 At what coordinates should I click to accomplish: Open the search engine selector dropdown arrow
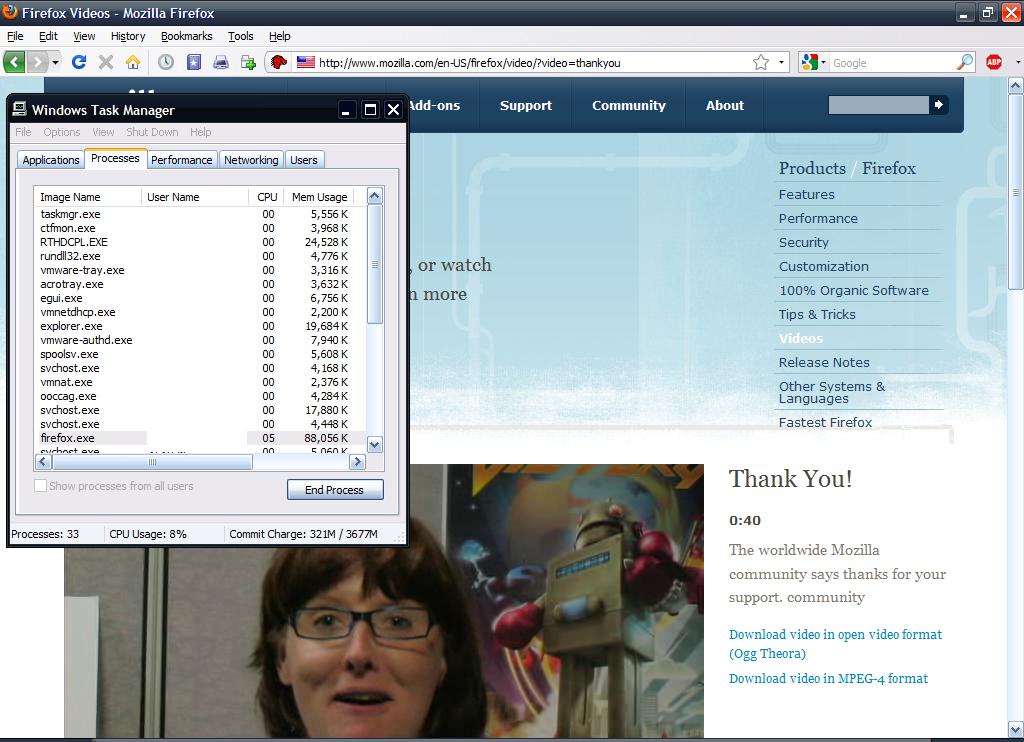[x=824, y=63]
